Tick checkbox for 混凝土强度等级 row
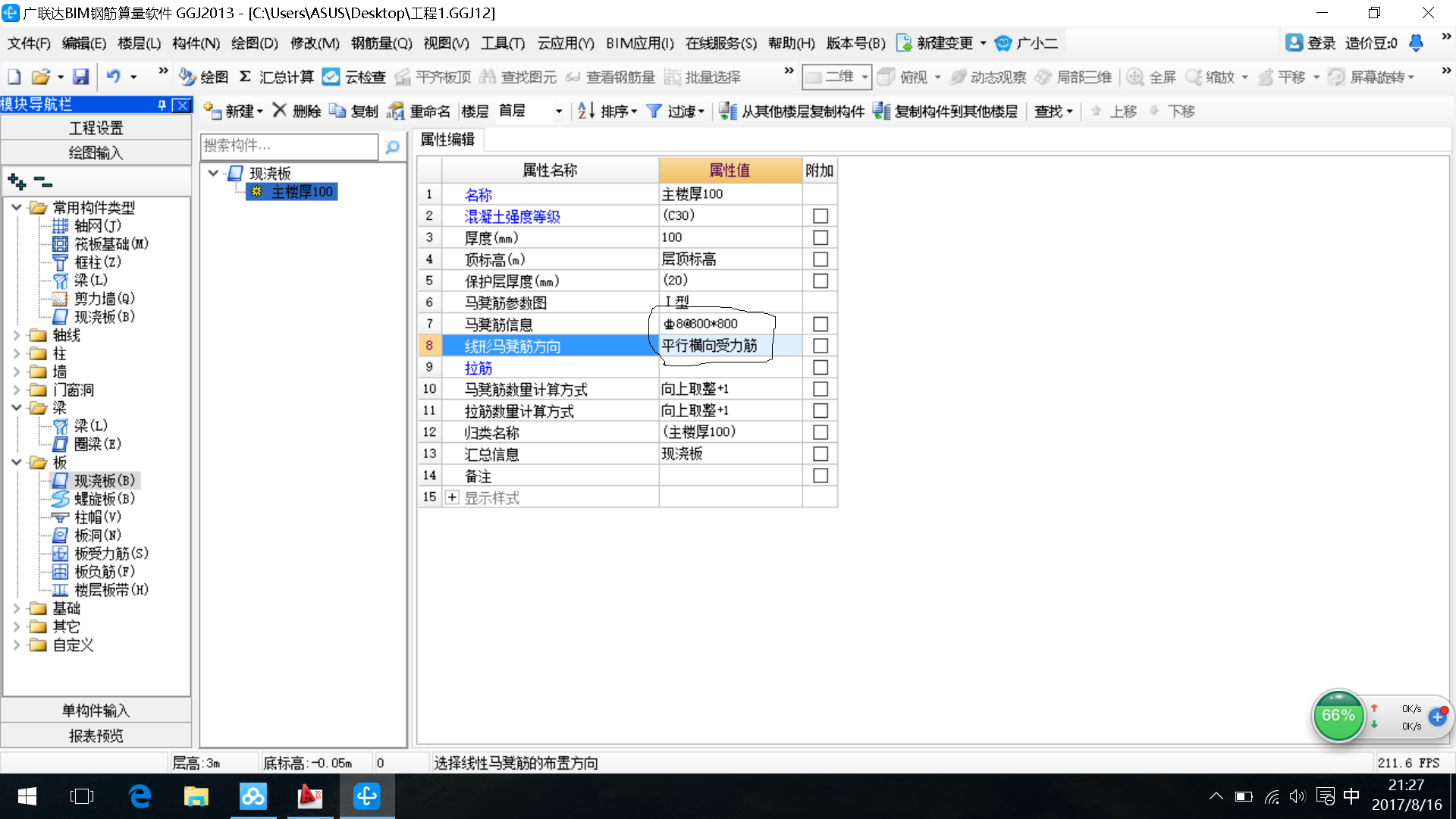1456x819 pixels. pos(820,216)
